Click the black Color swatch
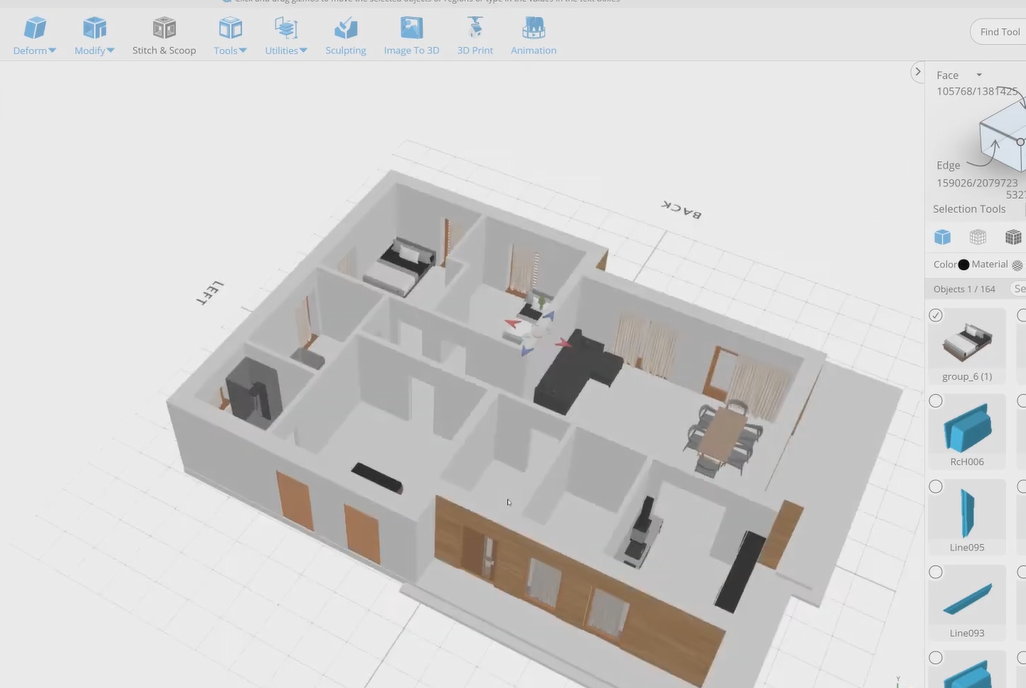 [x=964, y=264]
